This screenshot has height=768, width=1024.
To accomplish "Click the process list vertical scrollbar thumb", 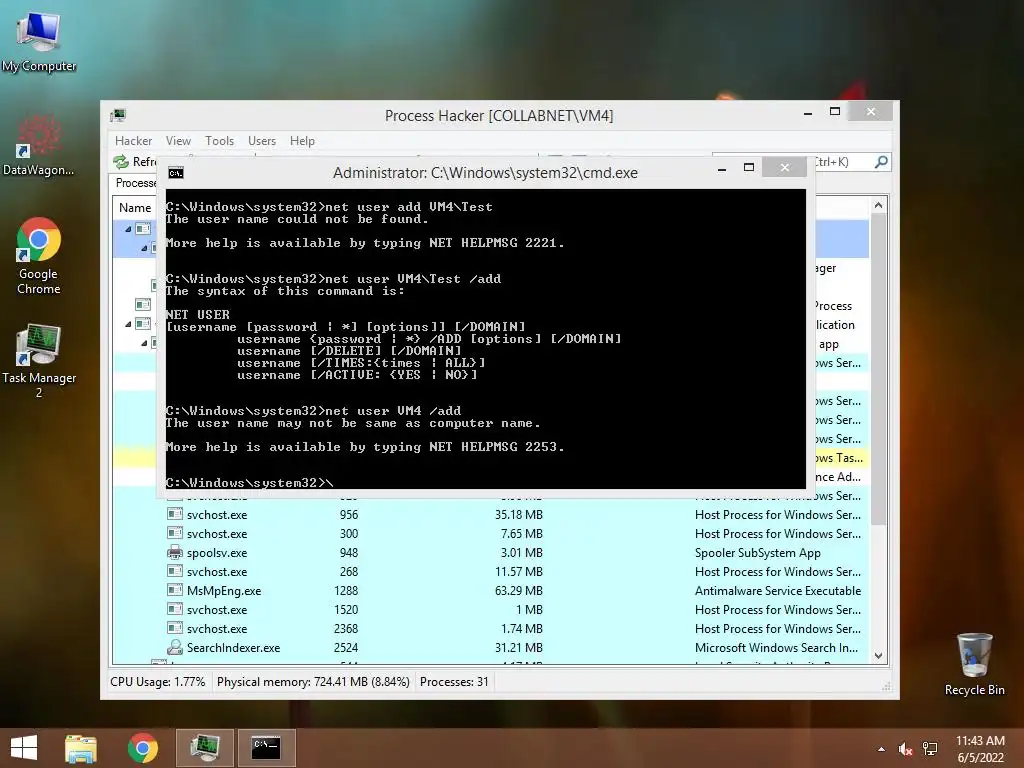I will [878, 369].
